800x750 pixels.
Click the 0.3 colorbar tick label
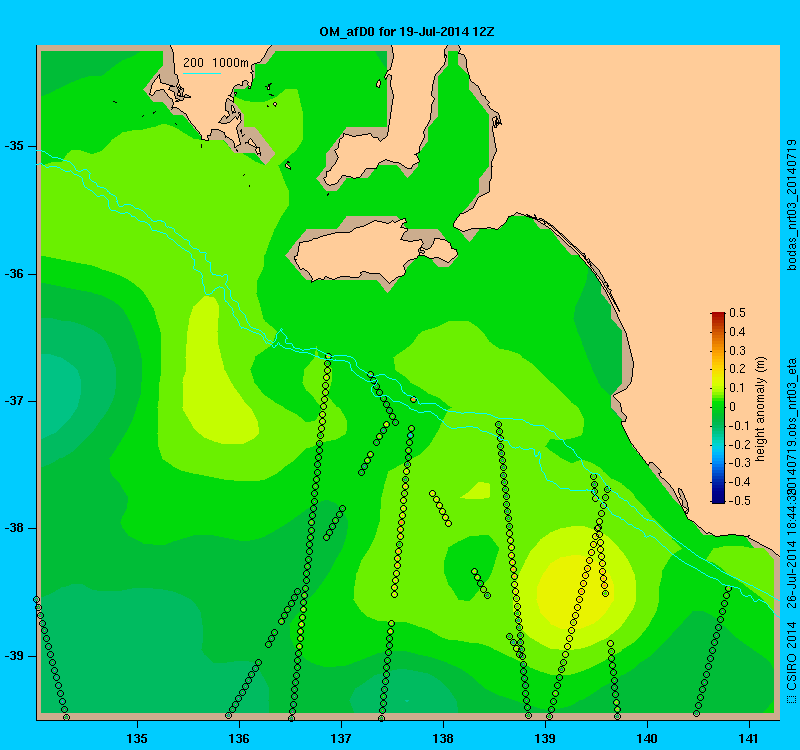737,351
